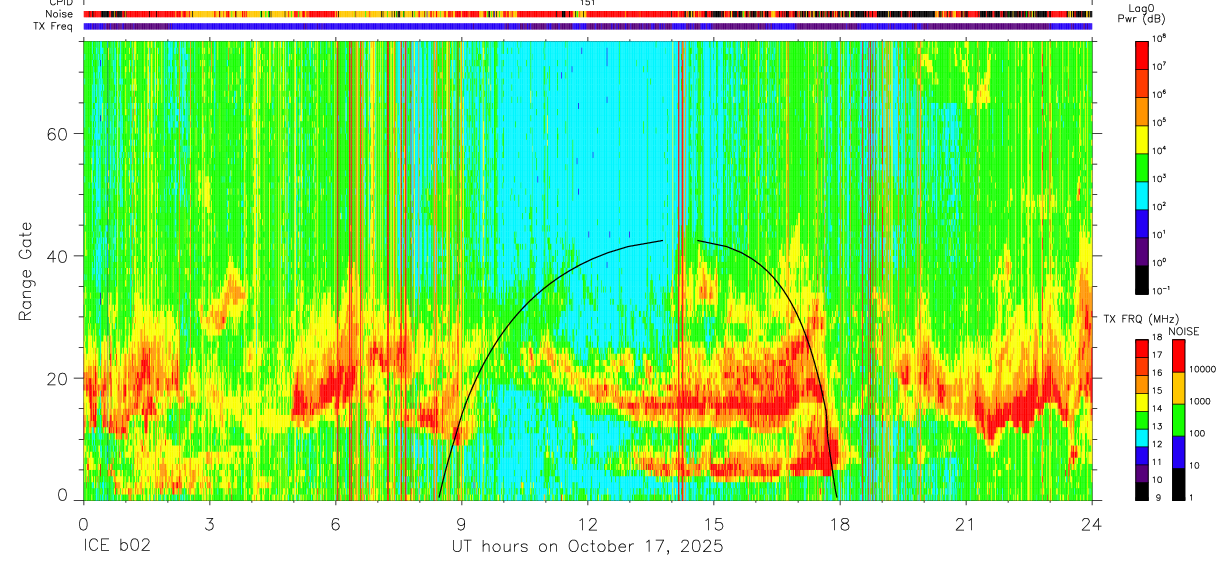Click the '151' CPID value
This screenshot has height=567, width=1228.
pyautogui.click(x=588, y=3)
